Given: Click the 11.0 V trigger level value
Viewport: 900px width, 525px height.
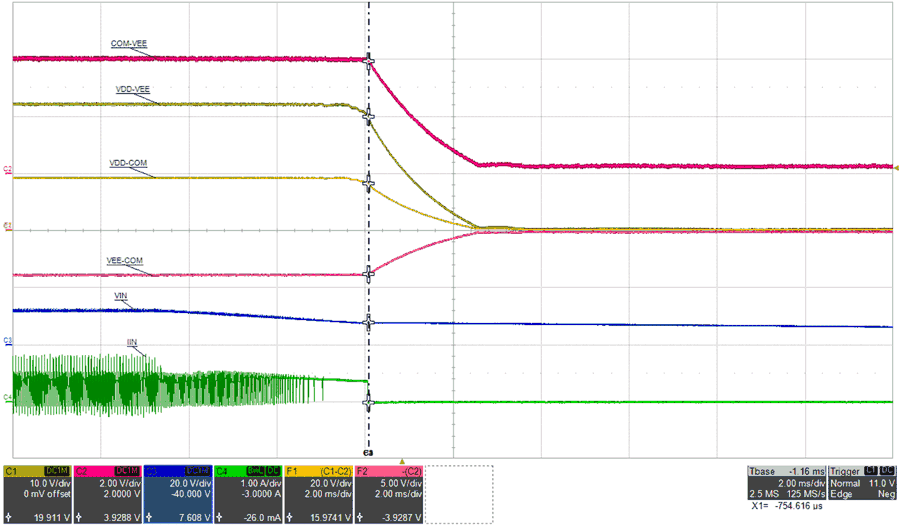Looking at the screenshot, I should coord(882,484).
